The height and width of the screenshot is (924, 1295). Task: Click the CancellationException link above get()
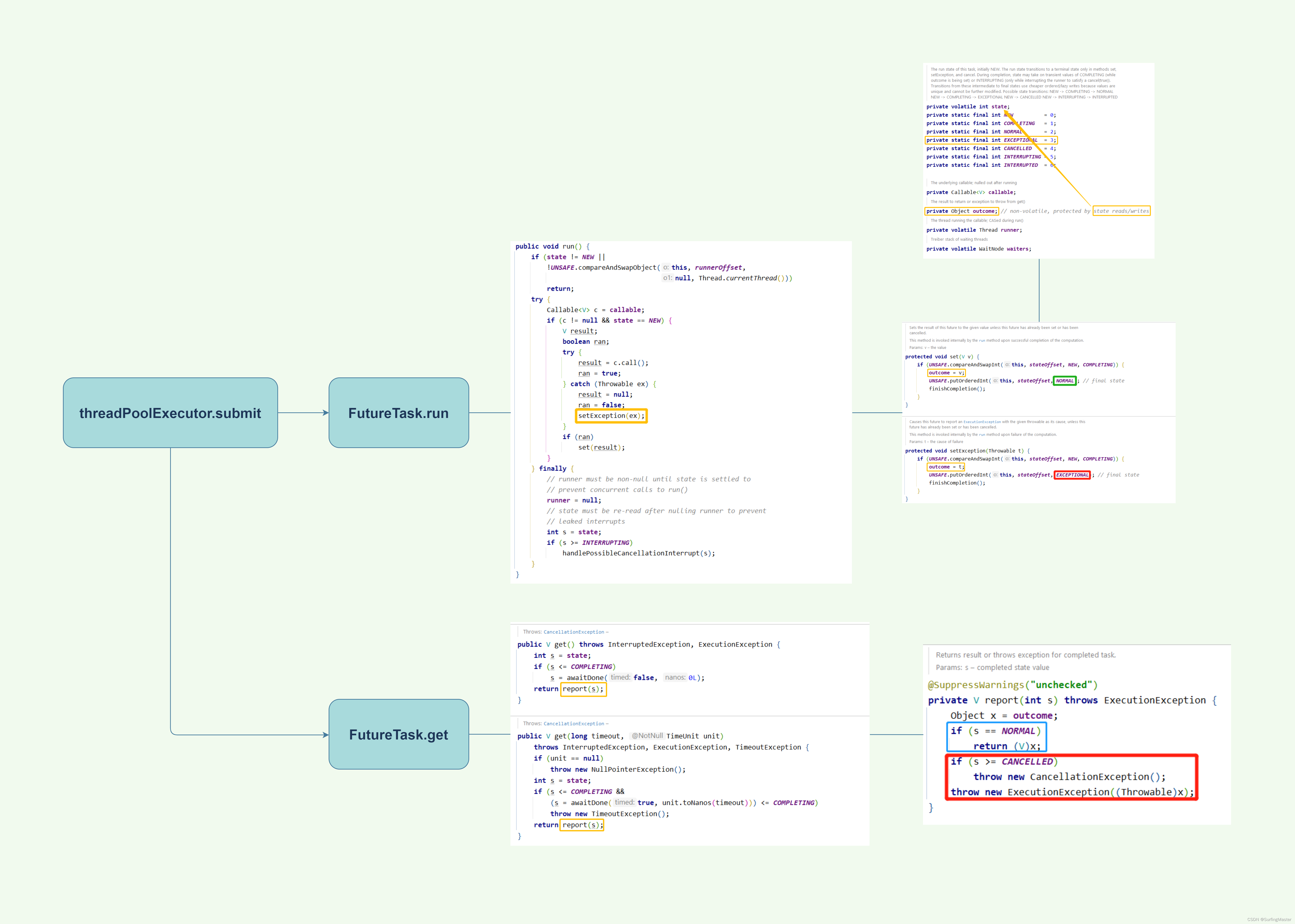click(574, 632)
